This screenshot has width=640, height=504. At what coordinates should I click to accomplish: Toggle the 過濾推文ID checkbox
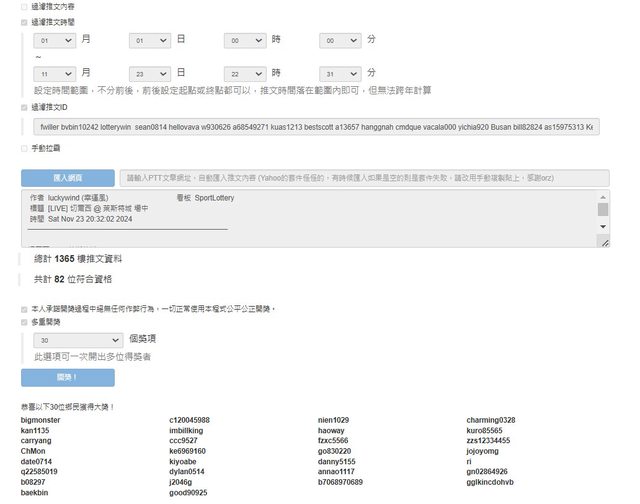(x=24, y=107)
